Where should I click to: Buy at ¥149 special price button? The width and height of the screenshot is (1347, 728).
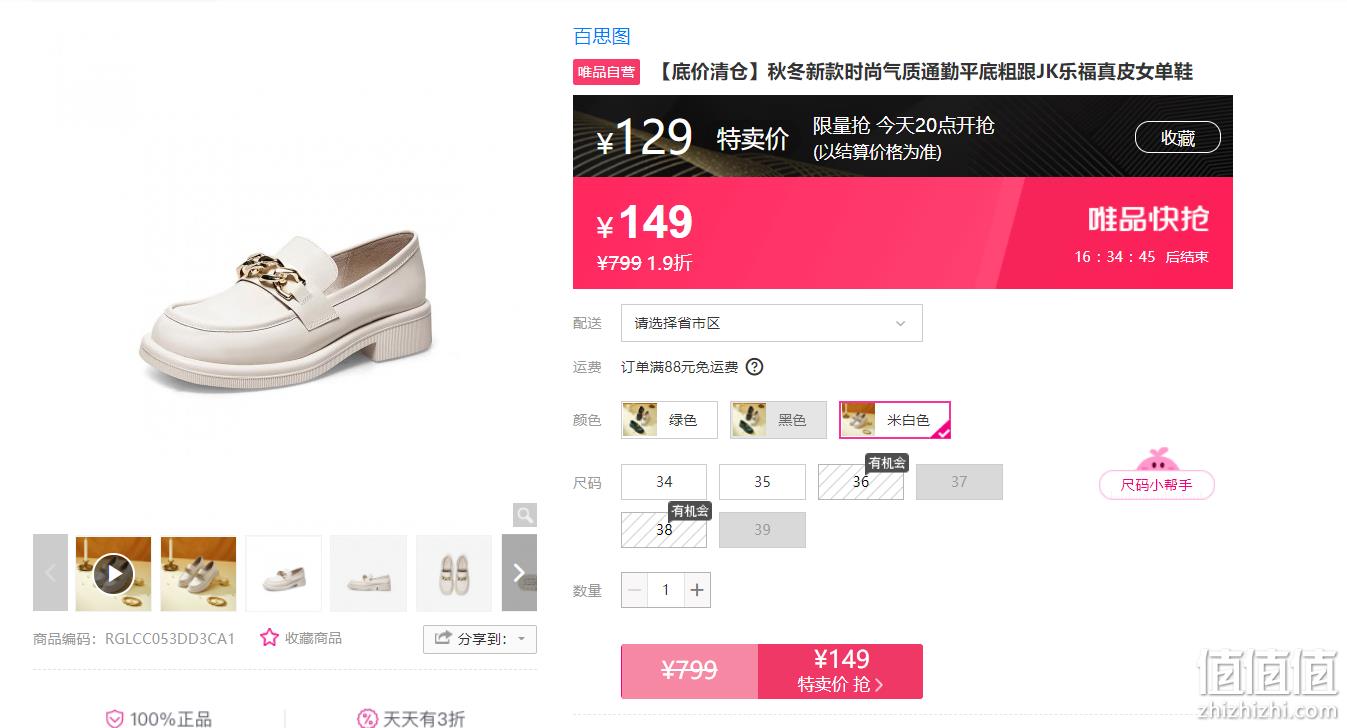(840, 671)
